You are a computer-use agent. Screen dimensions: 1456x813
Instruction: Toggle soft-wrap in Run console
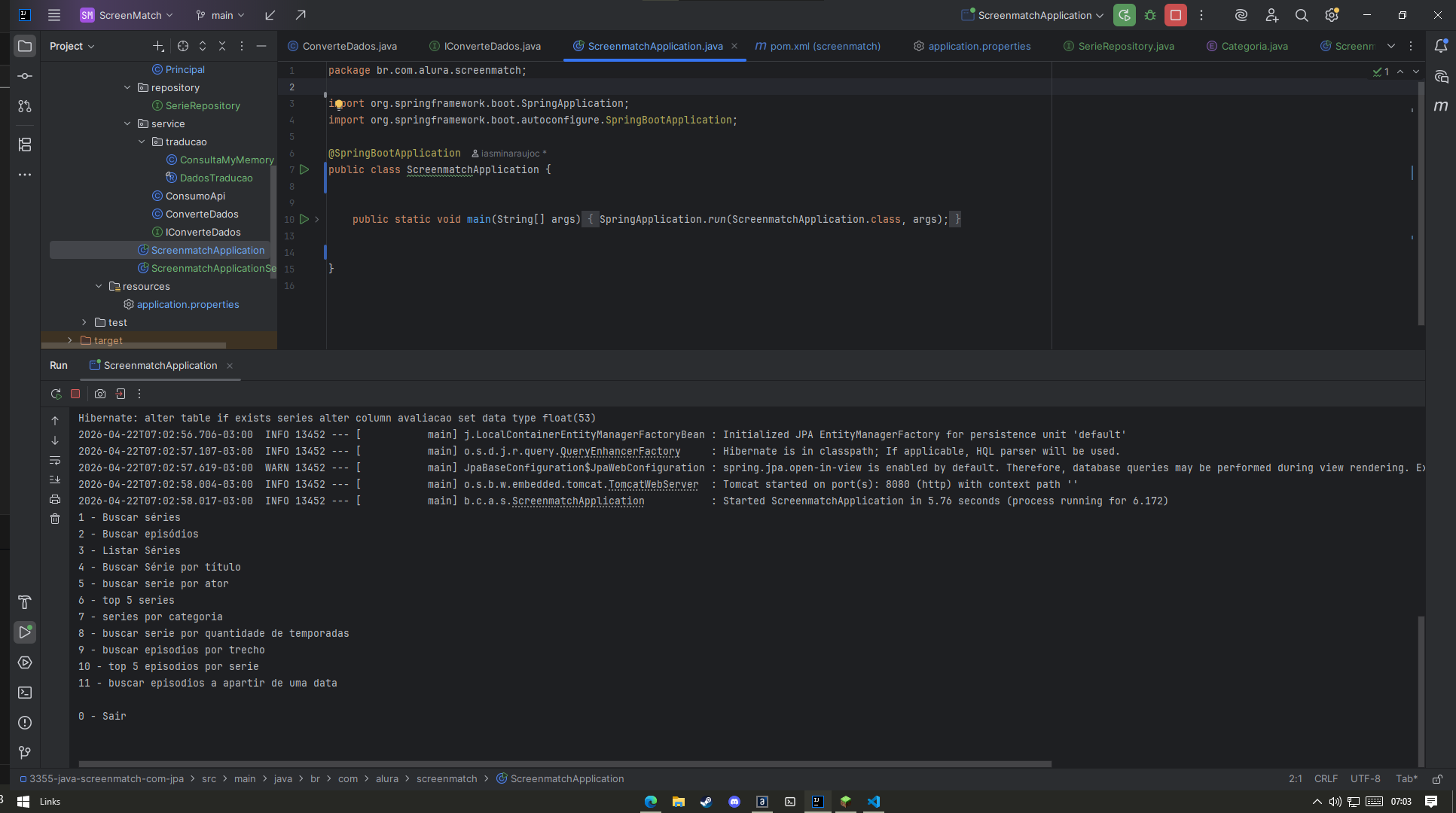[55, 460]
